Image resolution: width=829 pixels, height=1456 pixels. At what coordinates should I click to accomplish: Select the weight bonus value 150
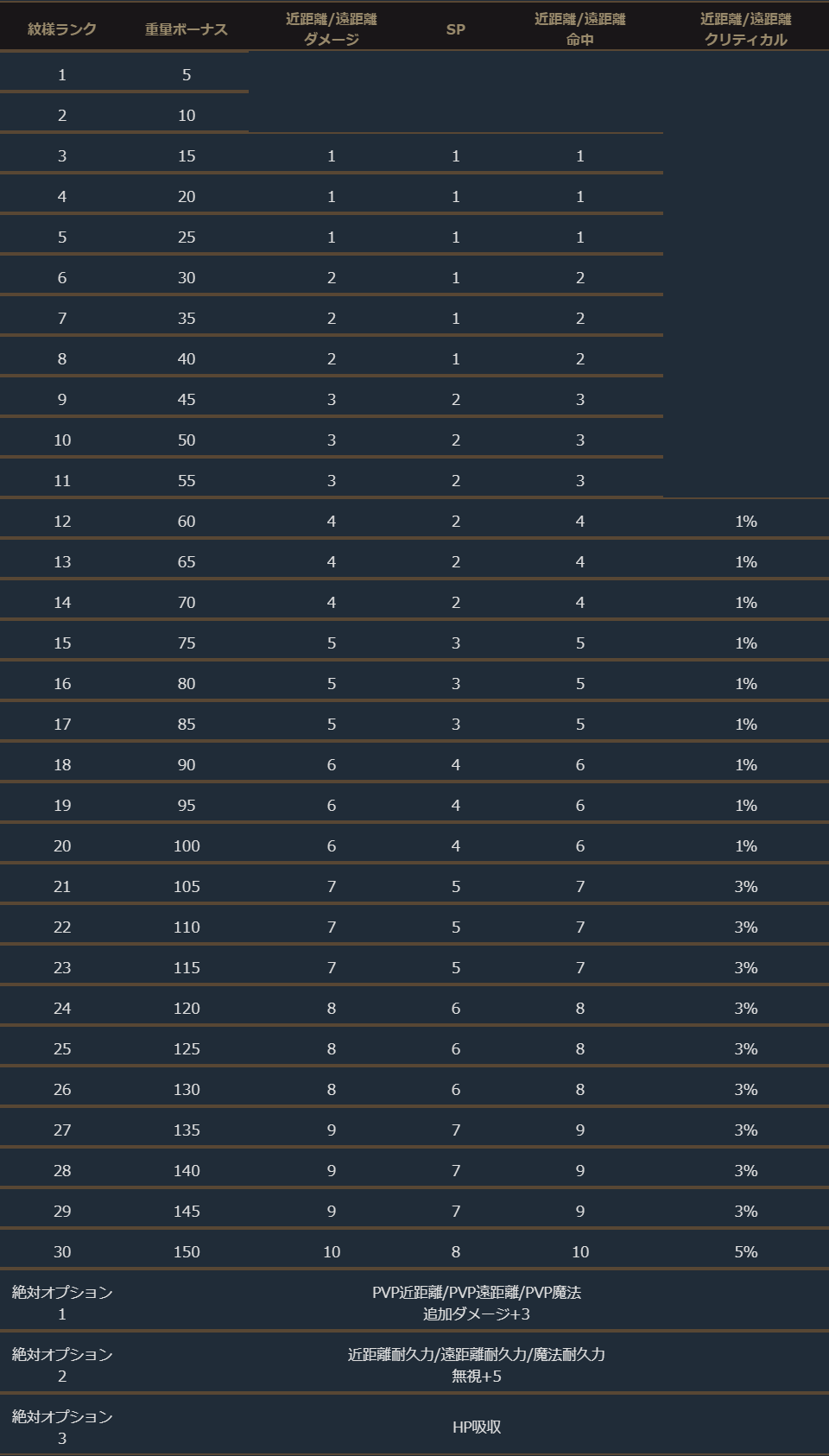click(x=187, y=1251)
